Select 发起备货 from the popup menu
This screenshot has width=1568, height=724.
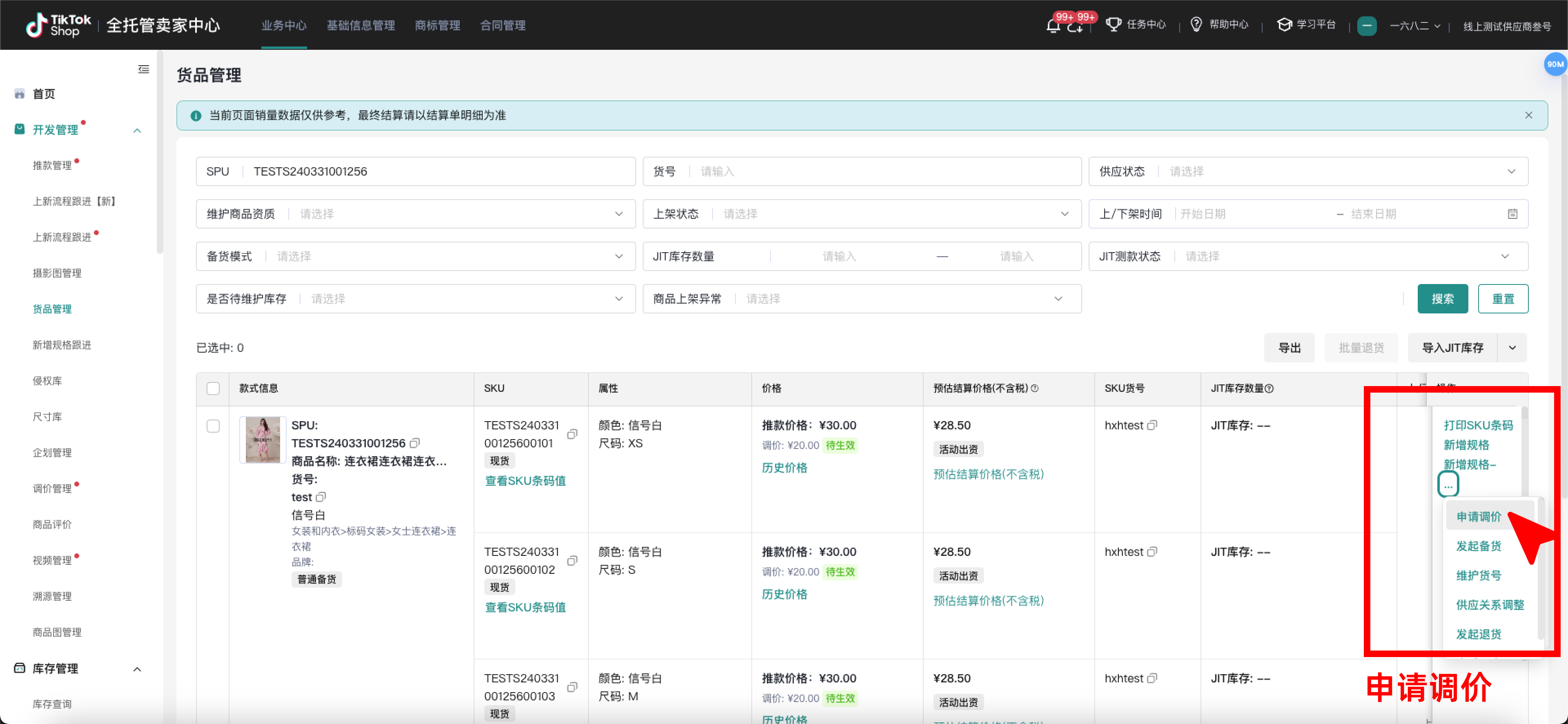pyautogui.click(x=1479, y=546)
